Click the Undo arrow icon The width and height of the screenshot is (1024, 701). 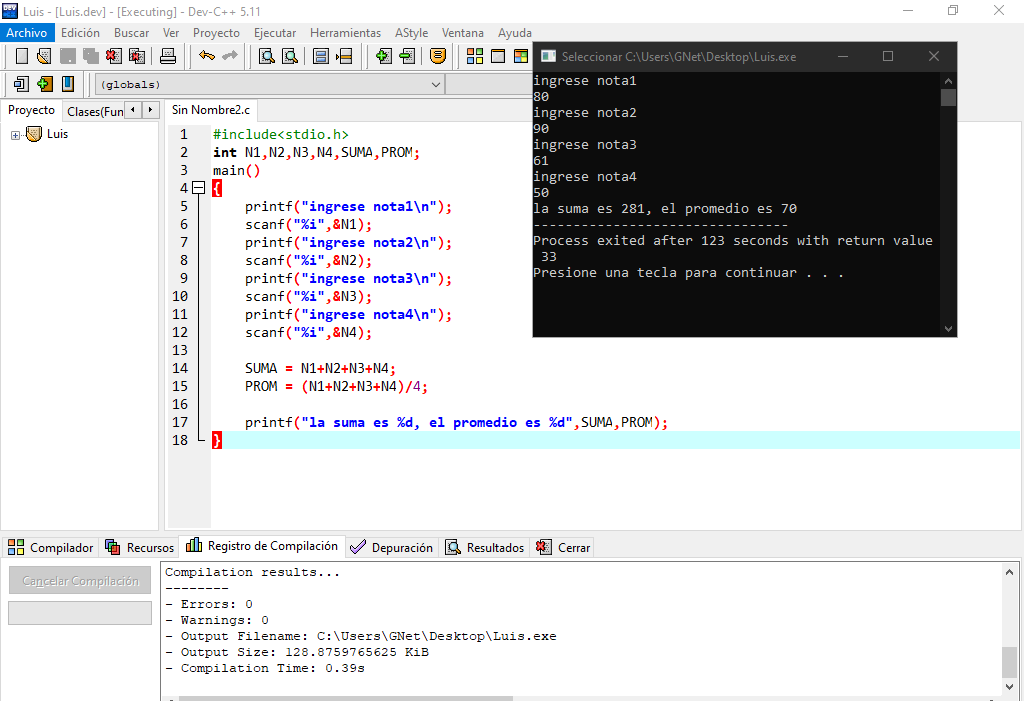(x=207, y=56)
